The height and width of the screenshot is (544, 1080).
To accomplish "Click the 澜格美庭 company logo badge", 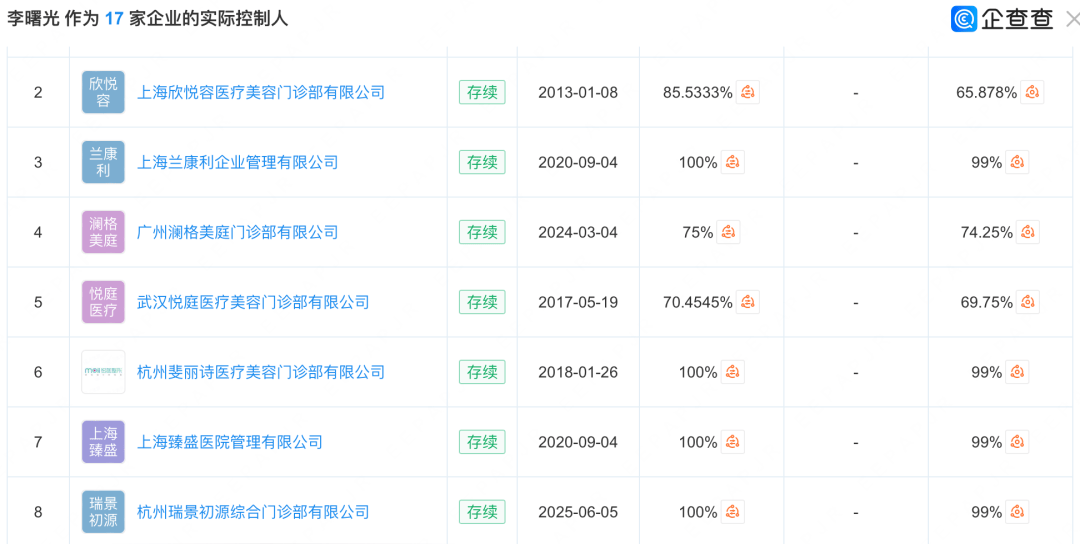I will (x=103, y=232).
